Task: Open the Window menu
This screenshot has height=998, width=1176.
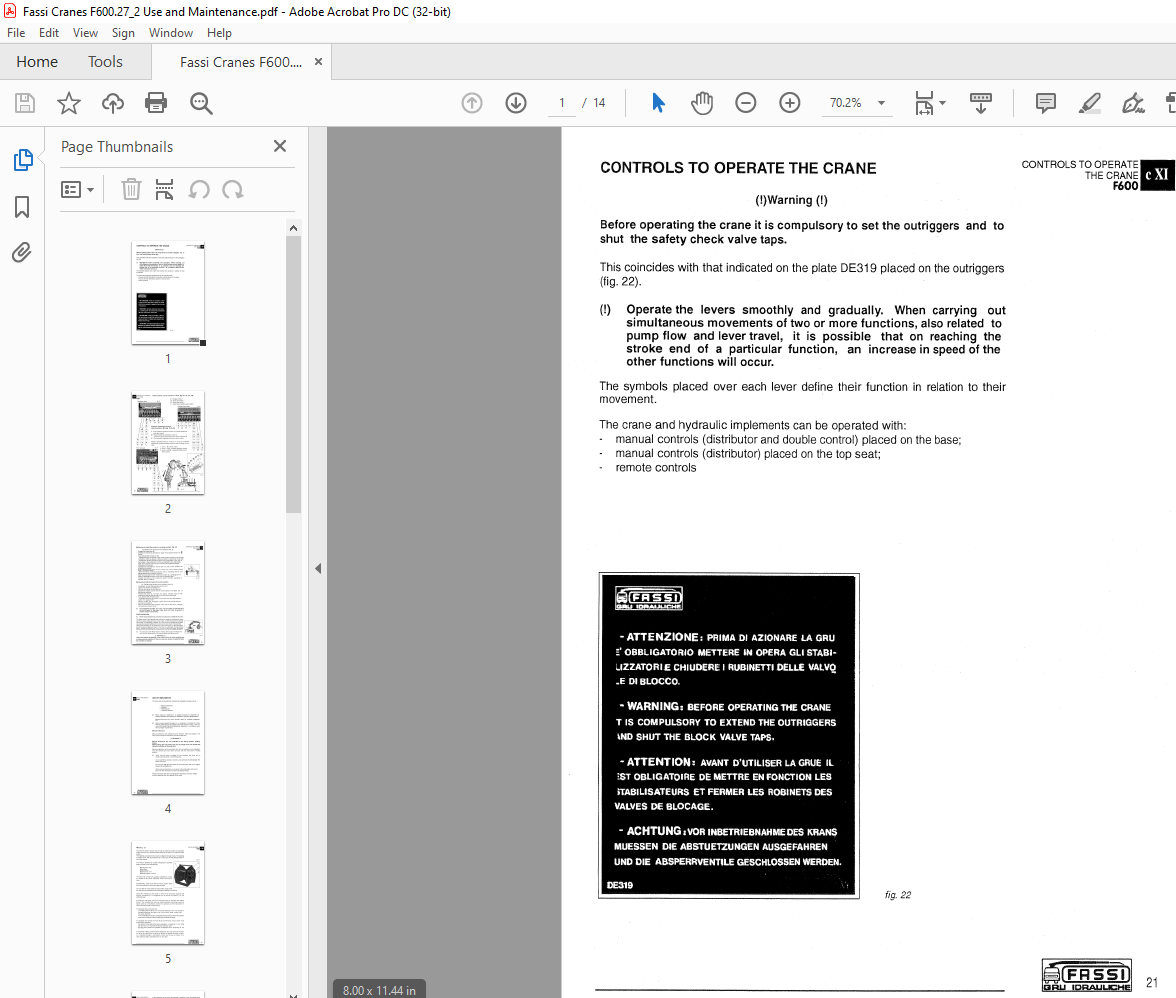Action: [170, 32]
